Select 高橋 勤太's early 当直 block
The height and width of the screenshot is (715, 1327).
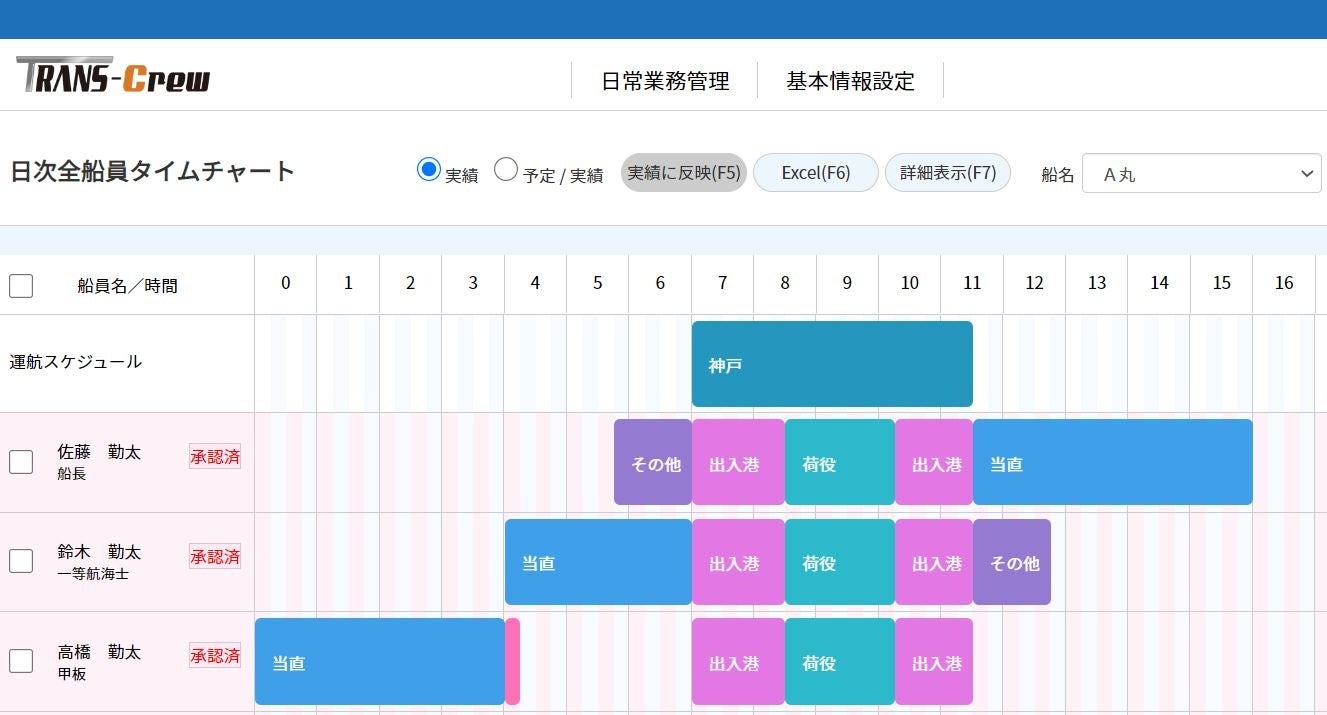(380, 661)
